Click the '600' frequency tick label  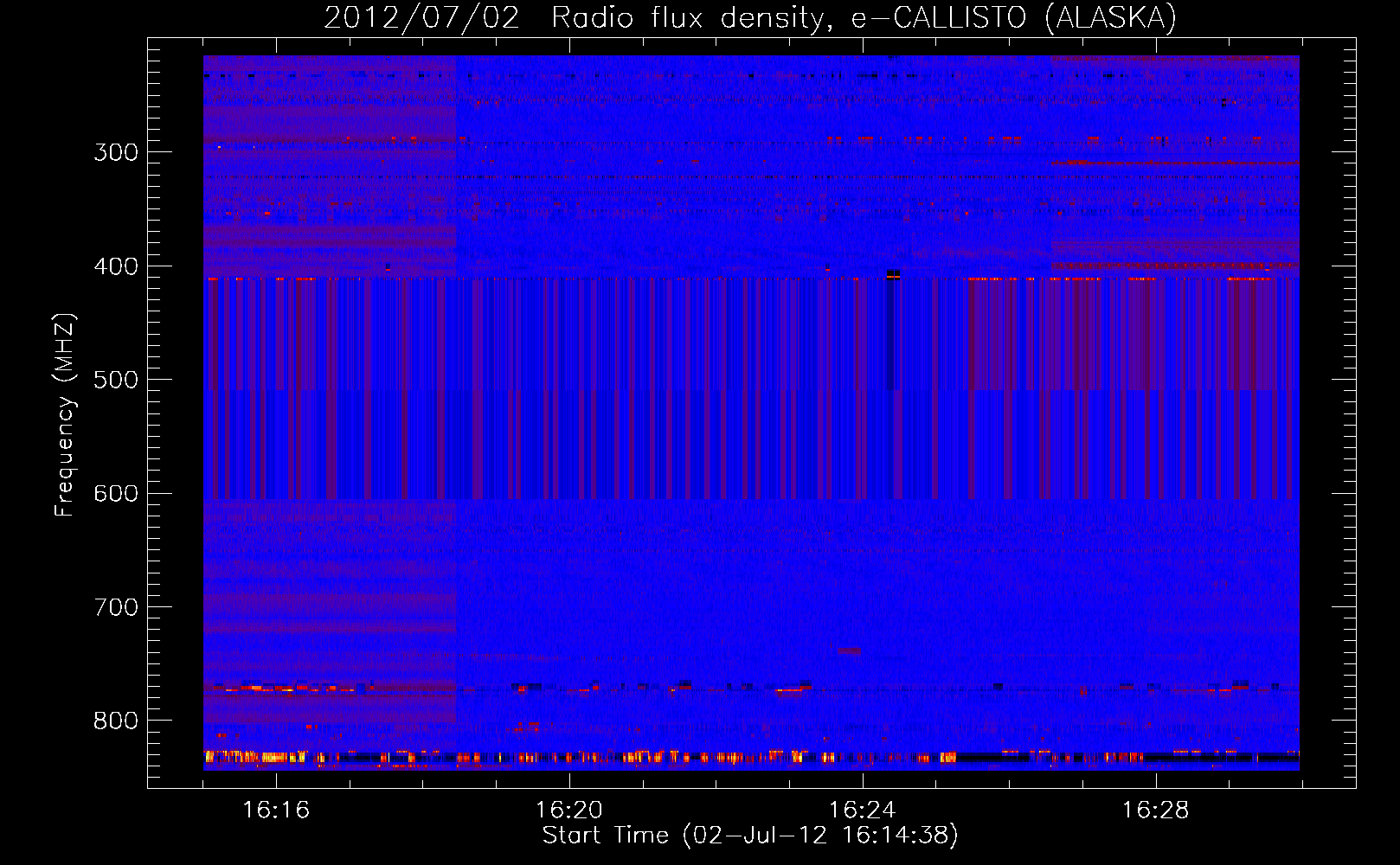116,494
